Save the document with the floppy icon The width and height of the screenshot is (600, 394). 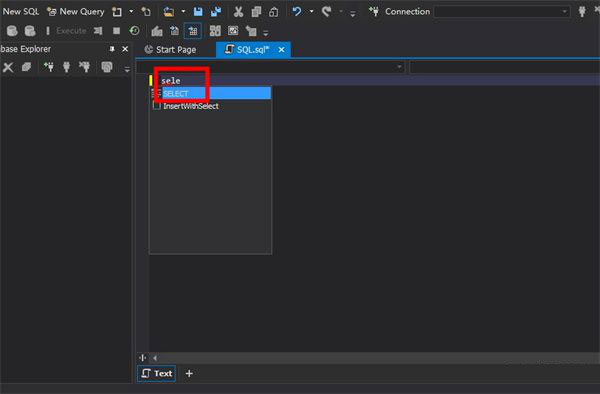pos(198,12)
